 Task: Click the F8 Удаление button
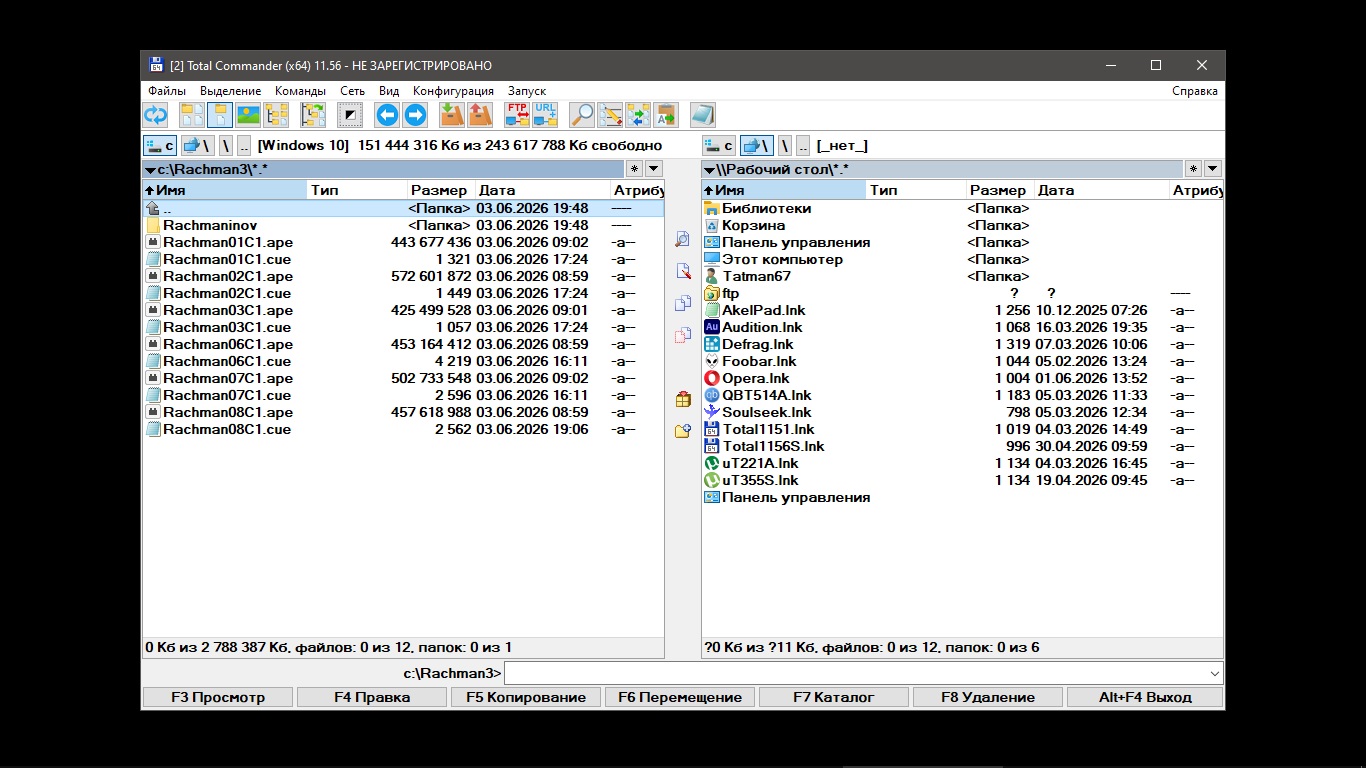click(x=988, y=697)
